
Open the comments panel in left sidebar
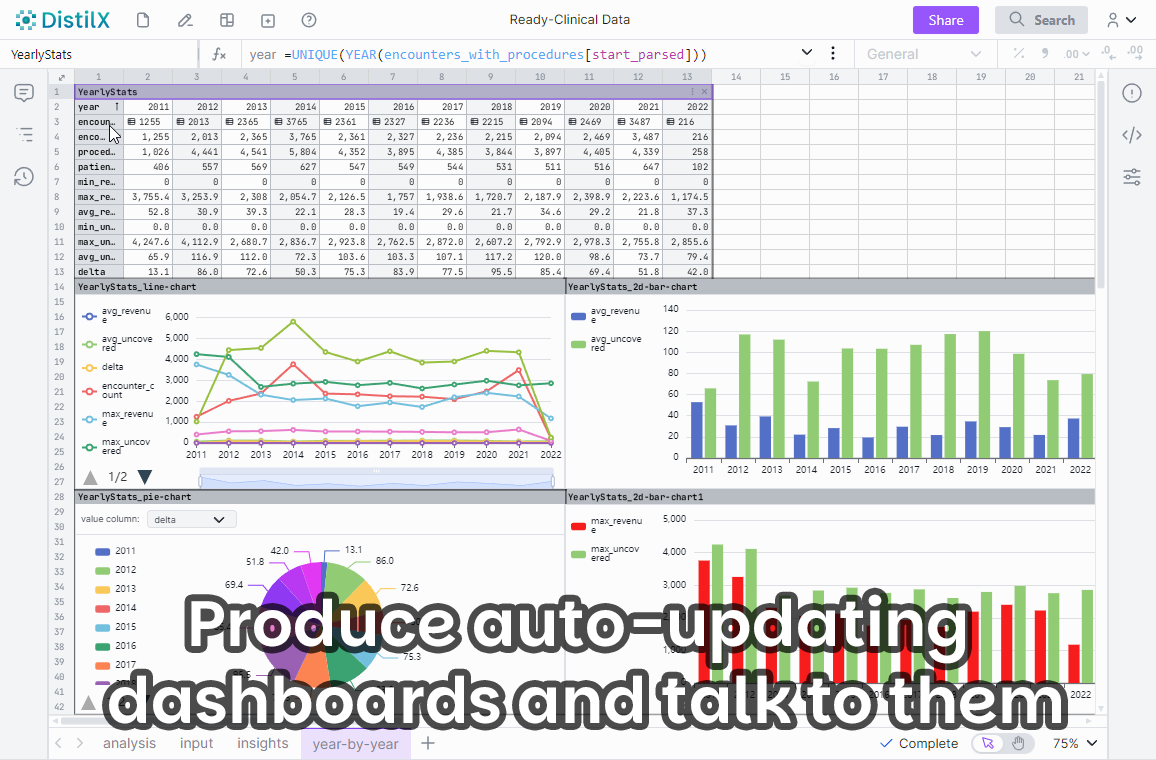(24, 93)
